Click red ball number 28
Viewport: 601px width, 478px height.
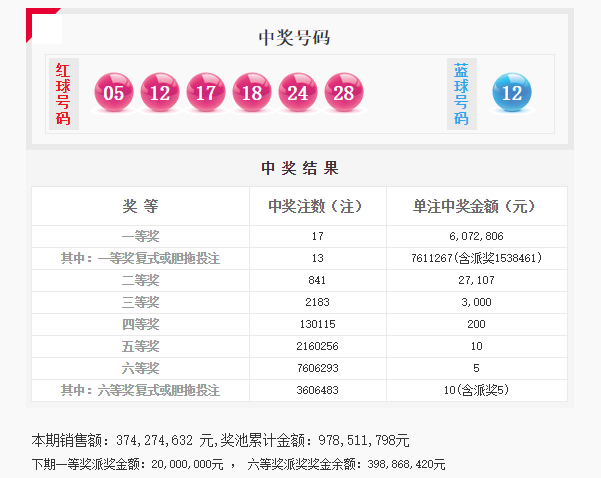pyautogui.click(x=344, y=92)
